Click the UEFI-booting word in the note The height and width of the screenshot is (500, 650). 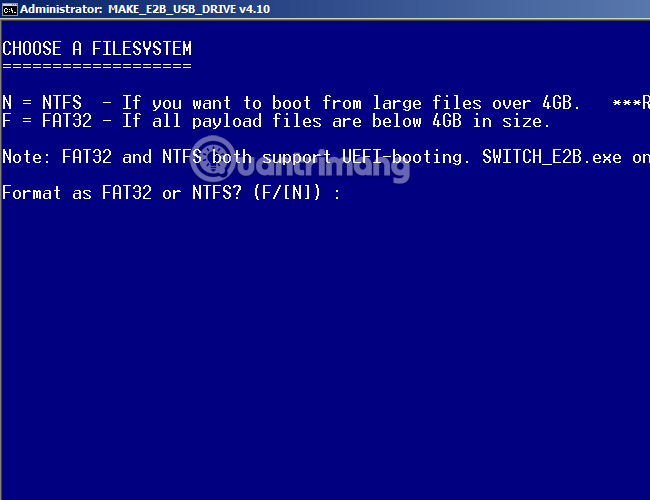pos(402,157)
